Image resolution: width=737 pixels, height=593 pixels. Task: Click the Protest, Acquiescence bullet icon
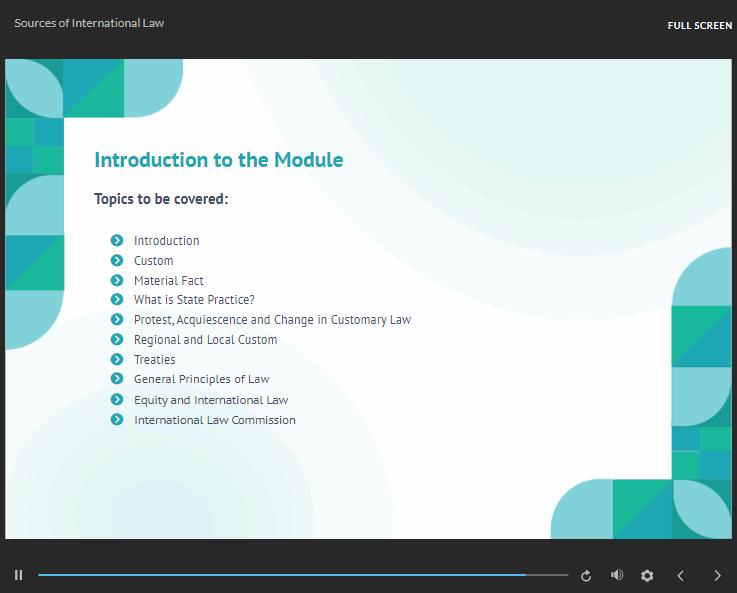117,320
